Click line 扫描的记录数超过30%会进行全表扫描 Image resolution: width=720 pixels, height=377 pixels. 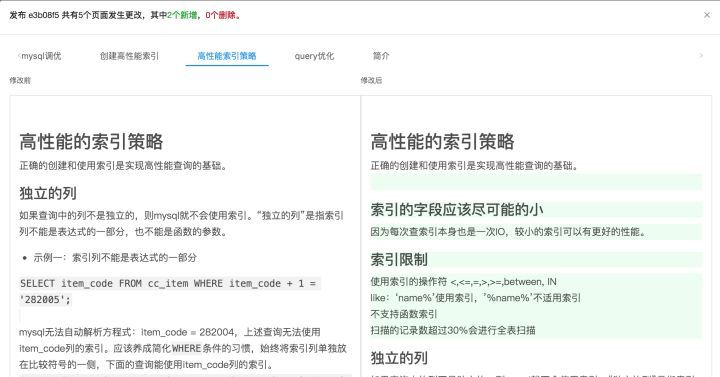coord(453,330)
